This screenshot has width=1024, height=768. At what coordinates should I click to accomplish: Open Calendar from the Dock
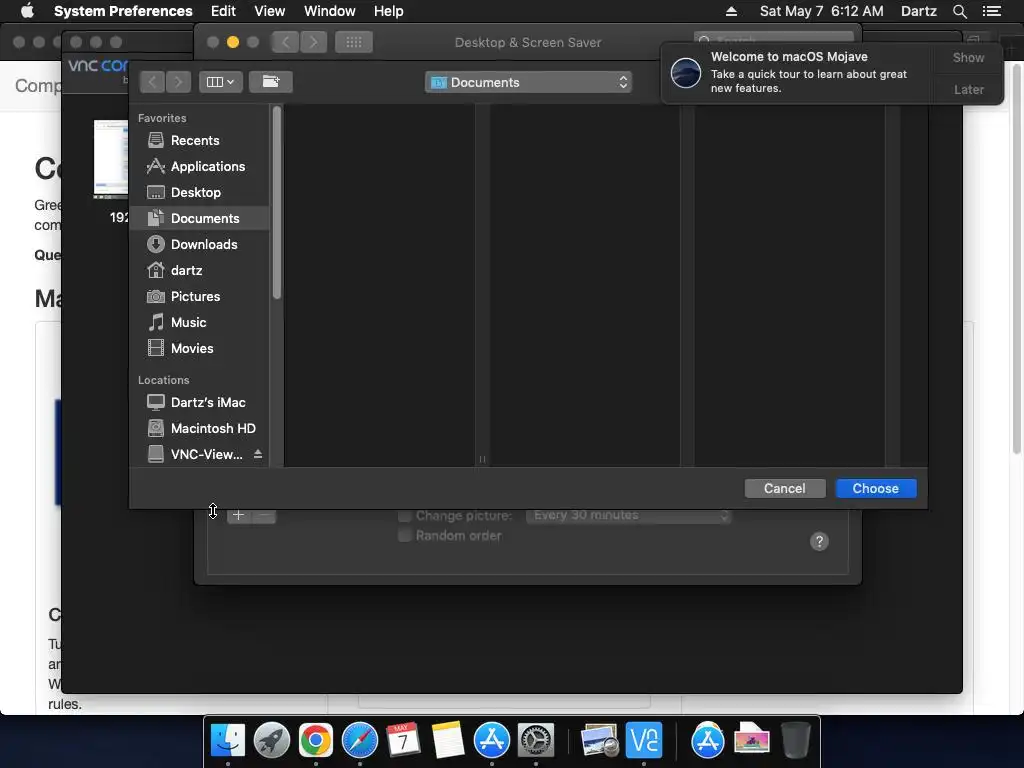(404, 741)
